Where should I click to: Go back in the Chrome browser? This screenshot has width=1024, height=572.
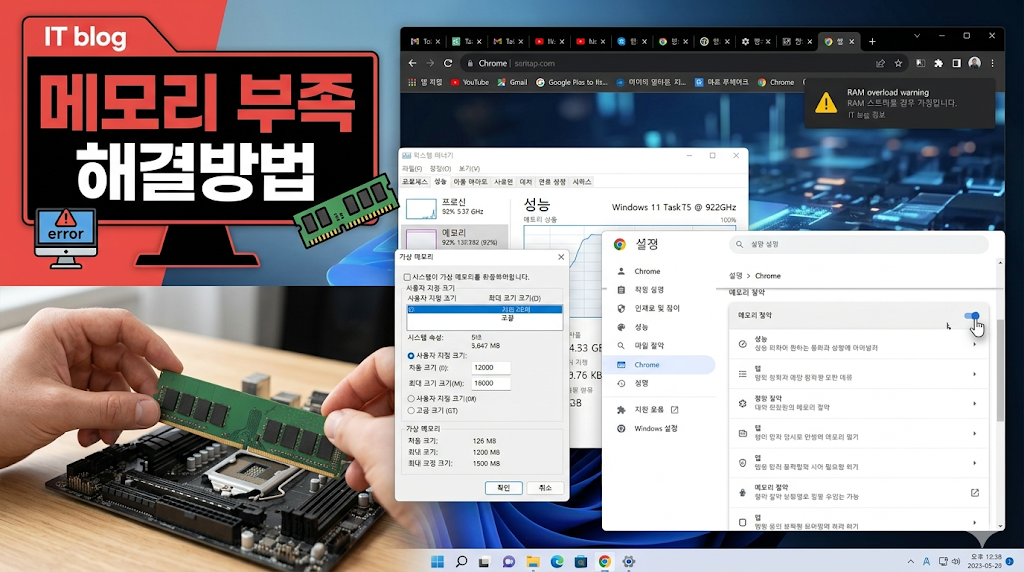point(412,63)
